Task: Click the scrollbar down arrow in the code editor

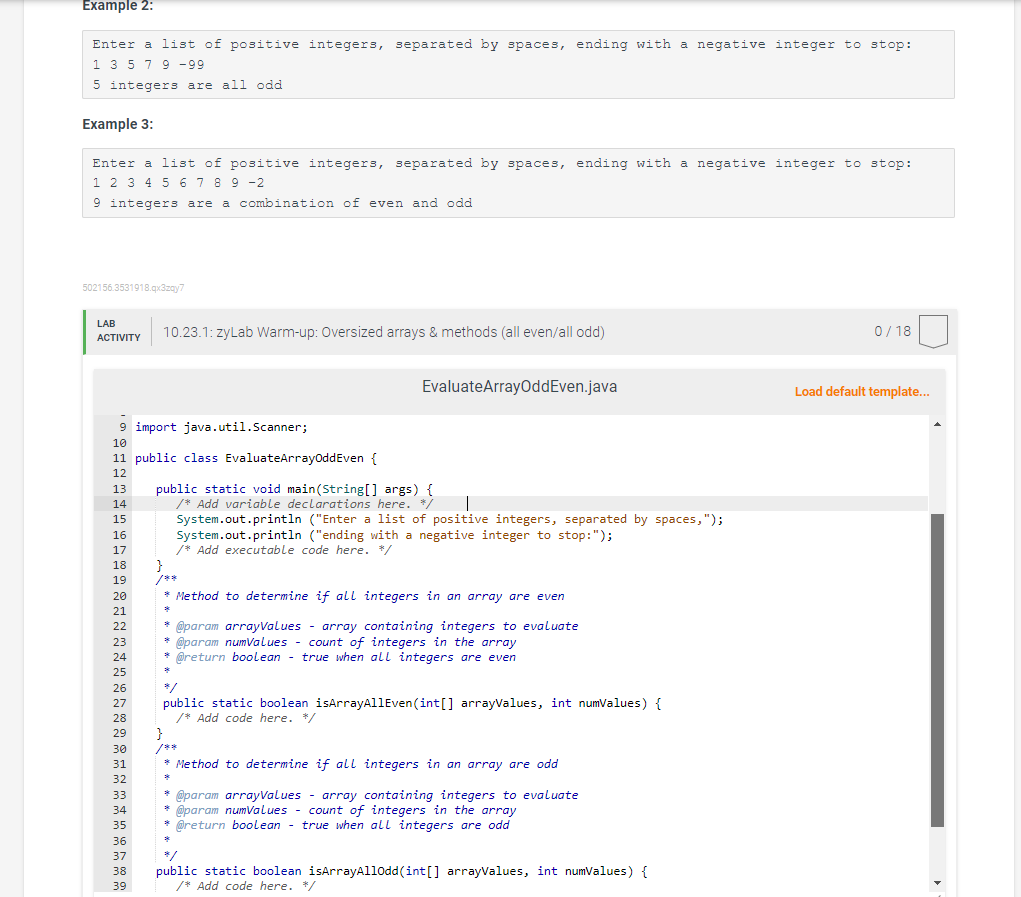Action: (x=936, y=882)
